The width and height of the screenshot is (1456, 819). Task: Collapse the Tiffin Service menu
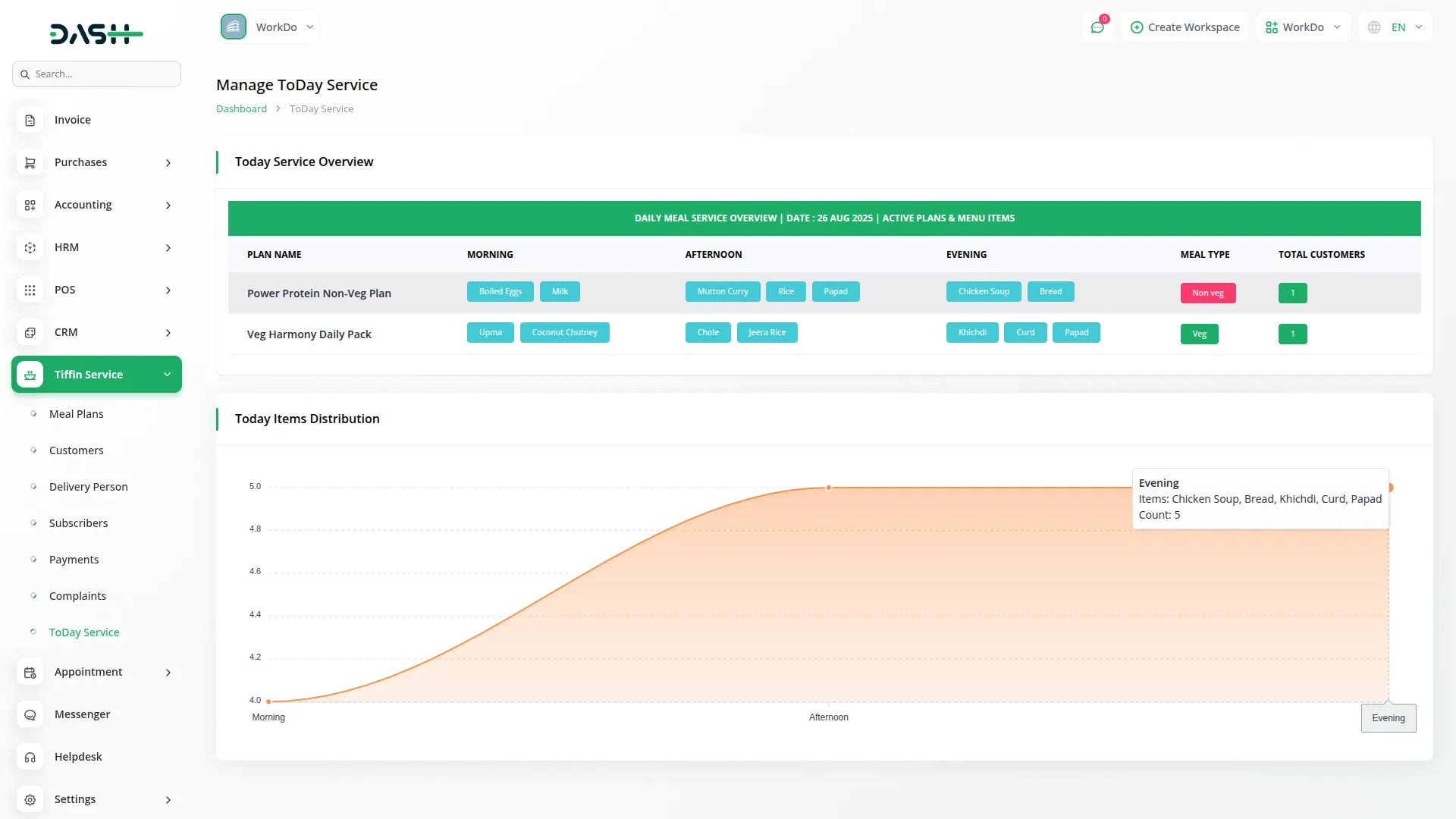pos(167,375)
